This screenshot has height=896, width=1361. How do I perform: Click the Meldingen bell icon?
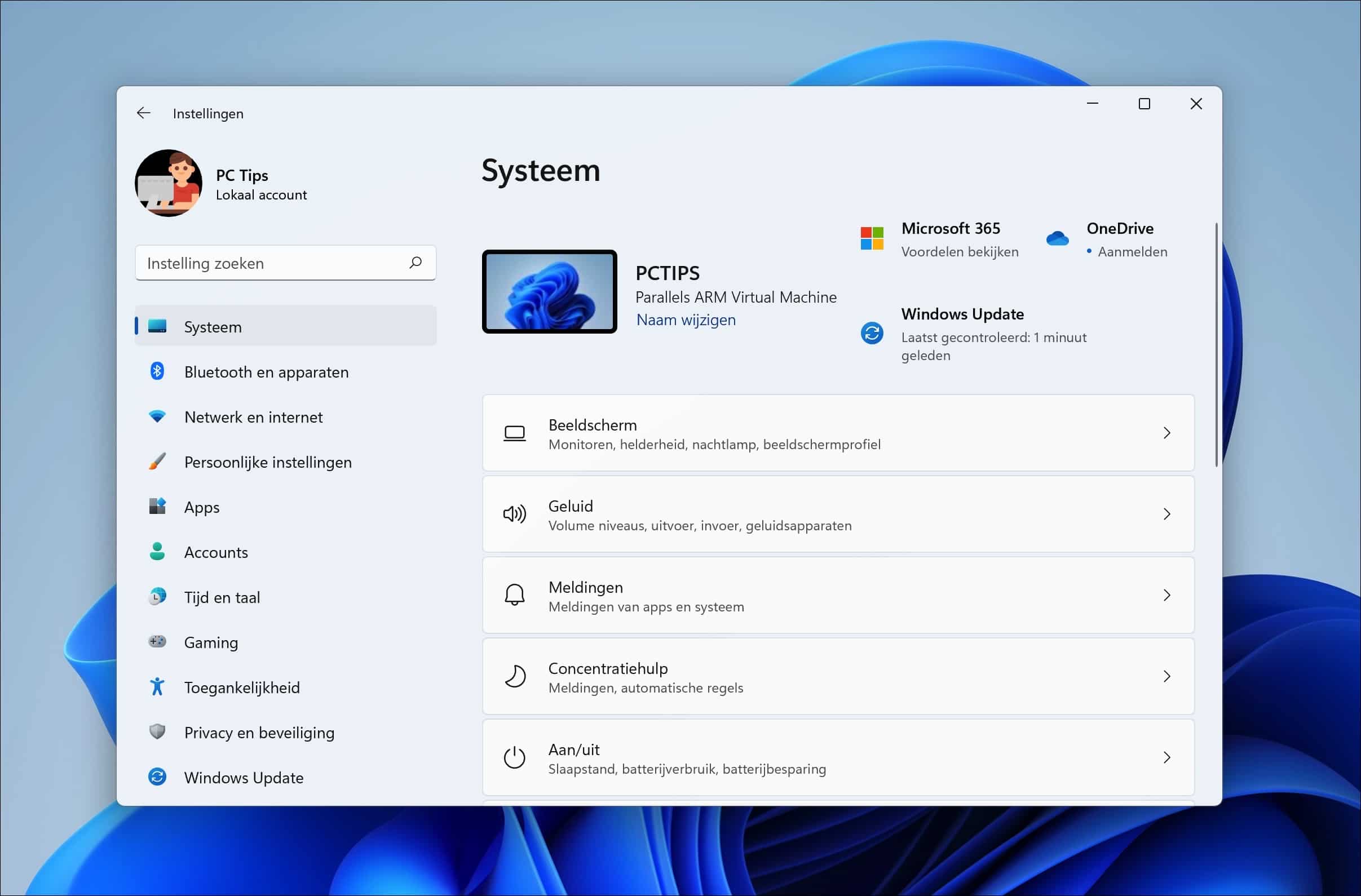514,595
